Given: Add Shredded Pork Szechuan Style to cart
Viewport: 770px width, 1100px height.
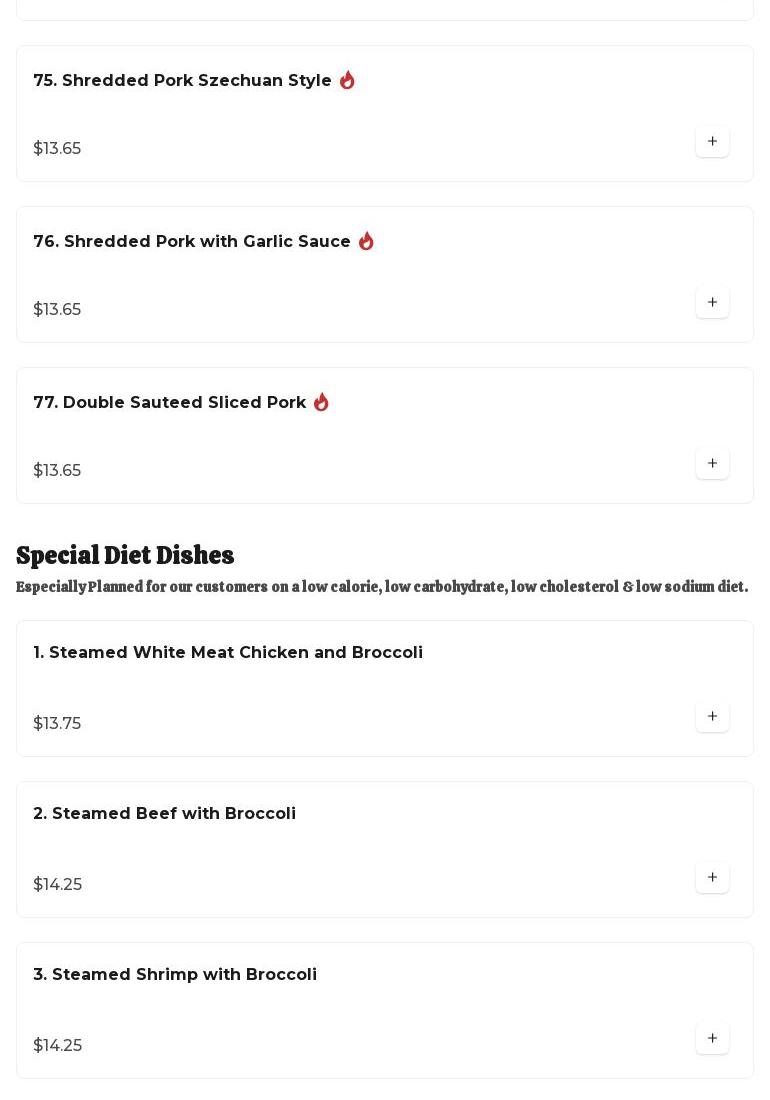Looking at the screenshot, I should pyautogui.click(x=712, y=142).
